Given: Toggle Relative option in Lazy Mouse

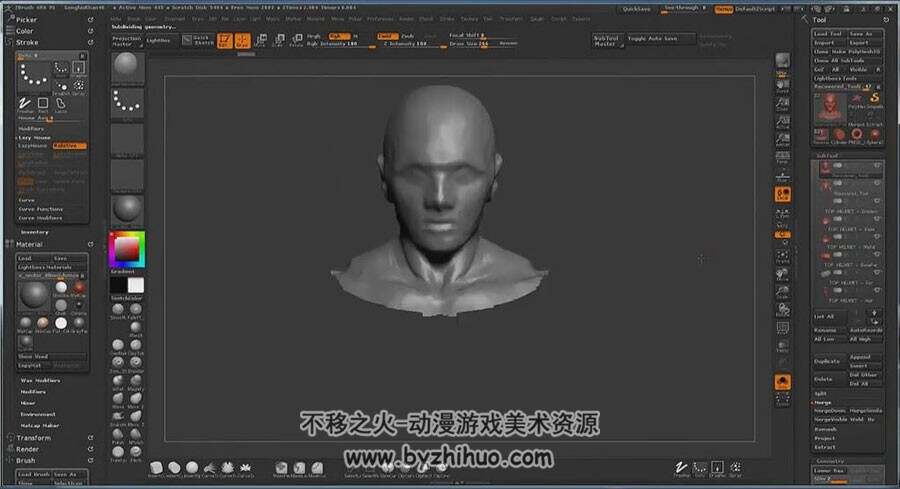Looking at the screenshot, I should pyautogui.click(x=69, y=146).
